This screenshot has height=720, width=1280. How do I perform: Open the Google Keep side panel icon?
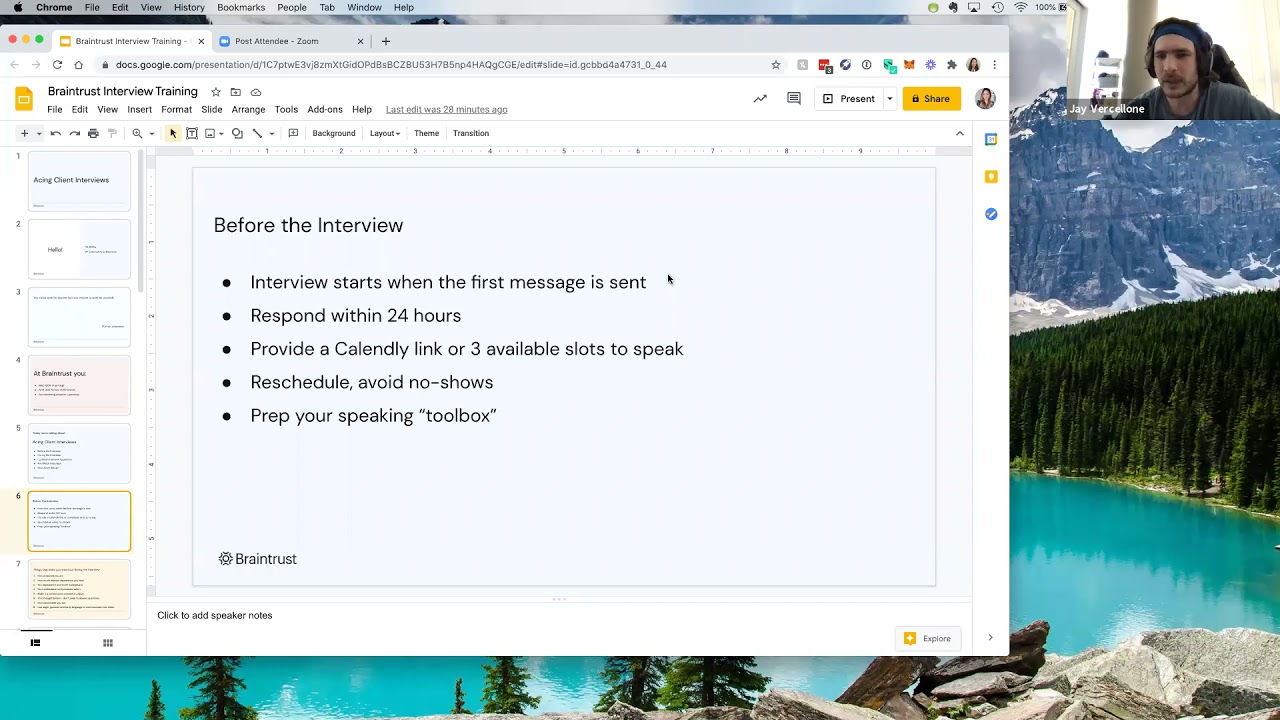[991, 177]
